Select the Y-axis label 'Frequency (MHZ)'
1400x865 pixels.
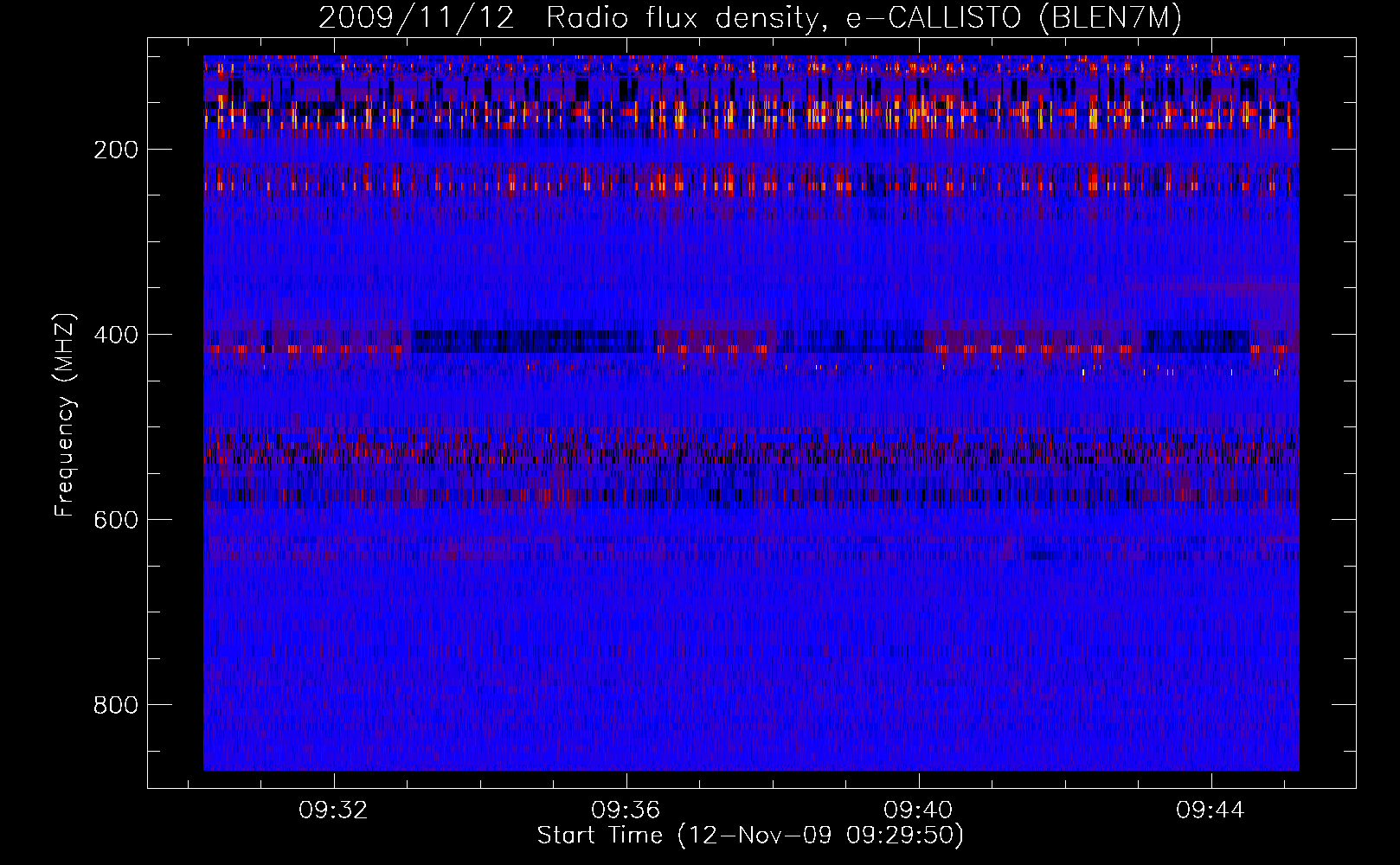pos(65,414)
